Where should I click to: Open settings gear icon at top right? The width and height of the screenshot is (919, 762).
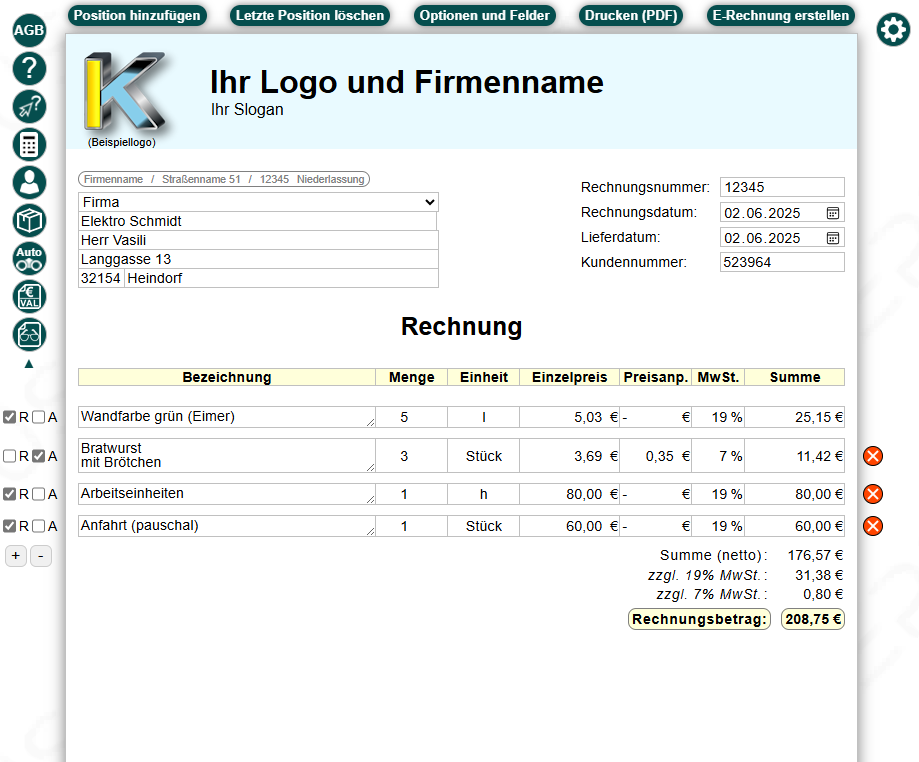pyautogui.click(x=893, y=30)
